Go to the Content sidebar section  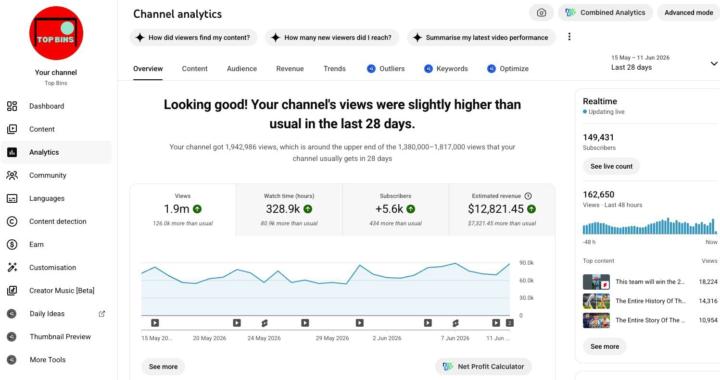pyautogui.click(x=56, y=129)
